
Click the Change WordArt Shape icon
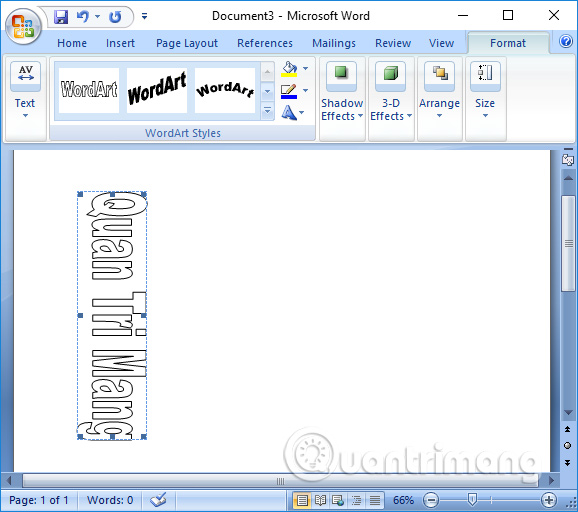pos(289,112)
